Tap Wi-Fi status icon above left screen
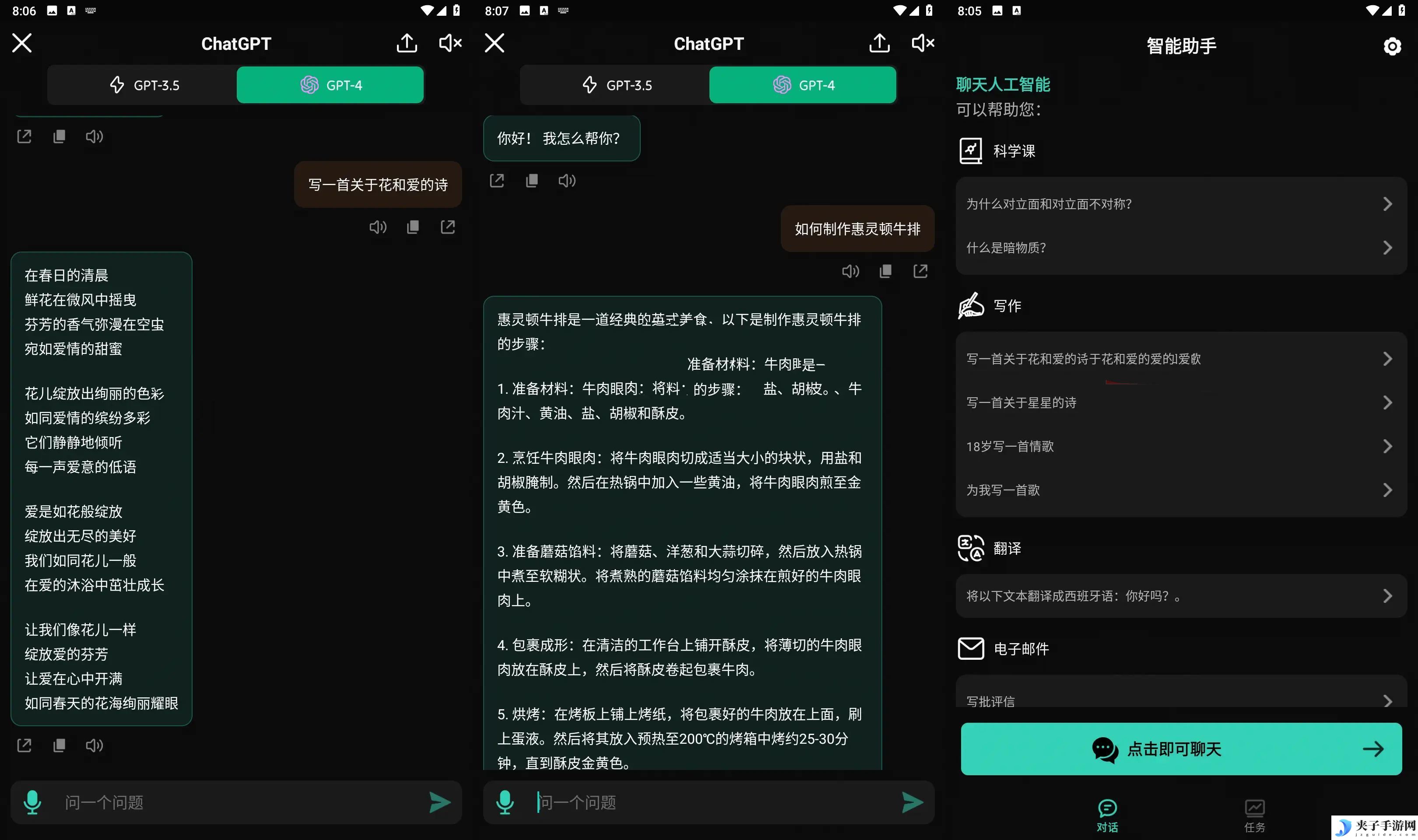The image size is (1418, 840). point(428,10)
